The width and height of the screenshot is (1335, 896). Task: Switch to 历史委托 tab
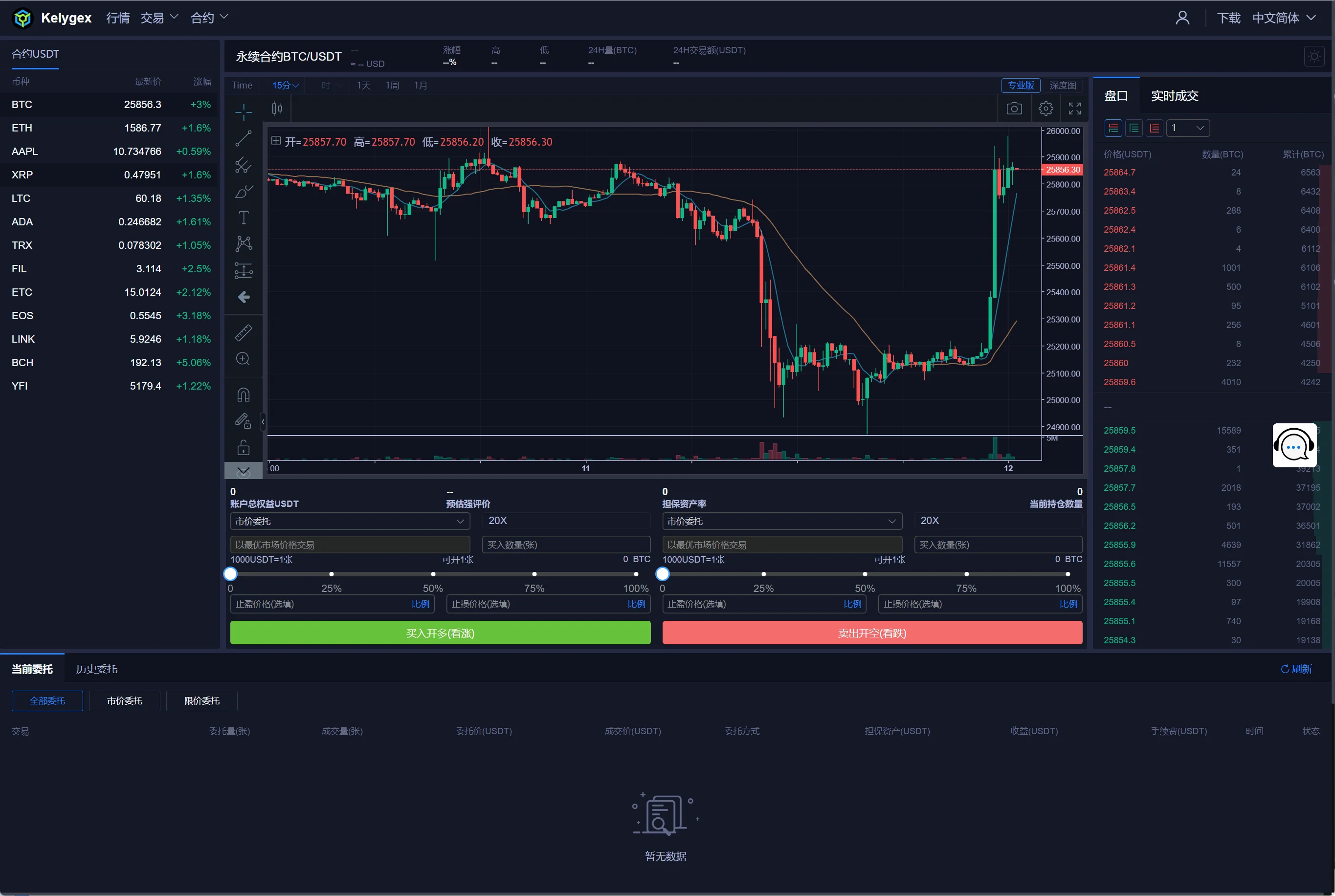pos(97,669)
